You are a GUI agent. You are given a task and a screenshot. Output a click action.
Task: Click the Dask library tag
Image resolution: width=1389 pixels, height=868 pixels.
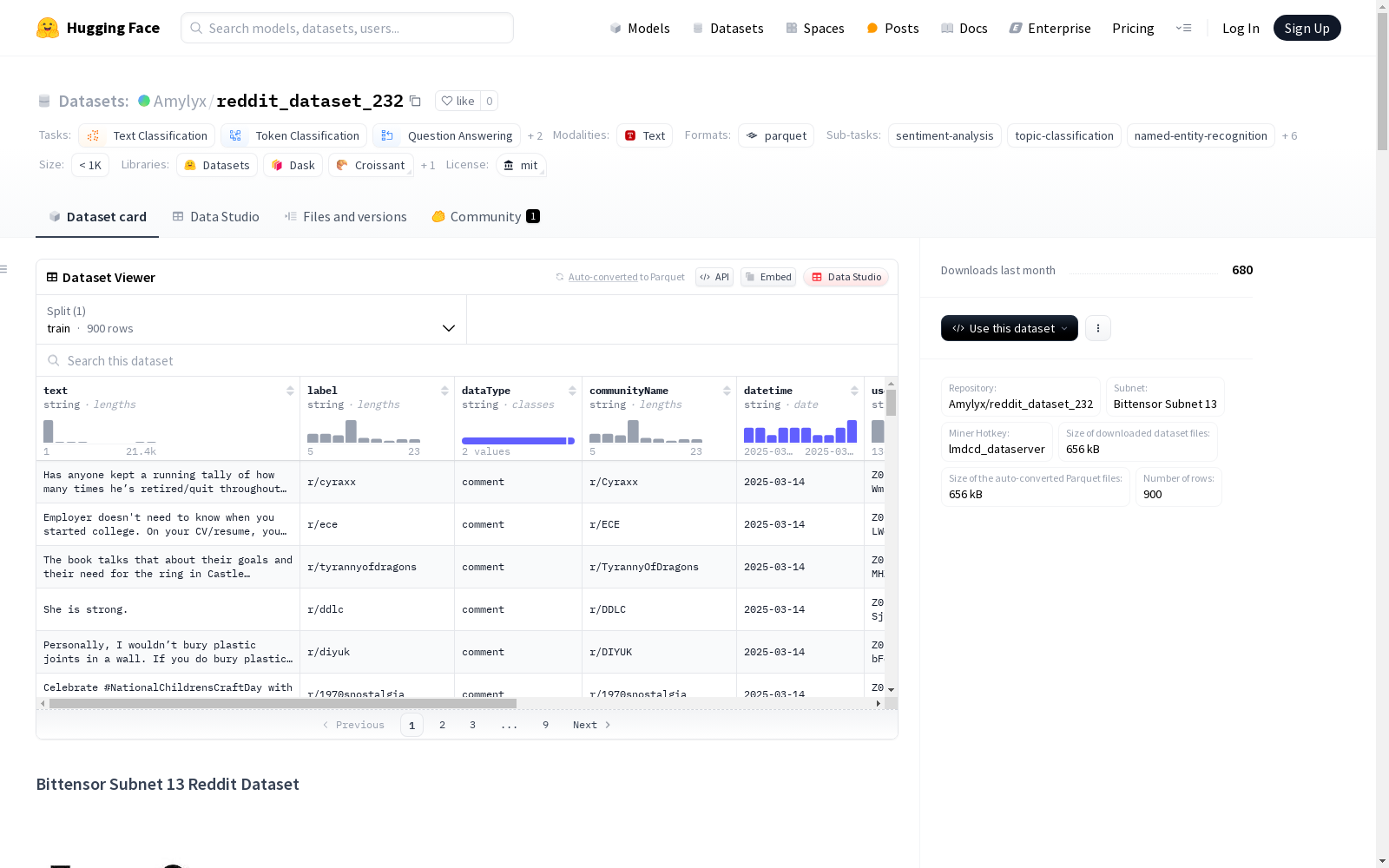pos(293,165)
